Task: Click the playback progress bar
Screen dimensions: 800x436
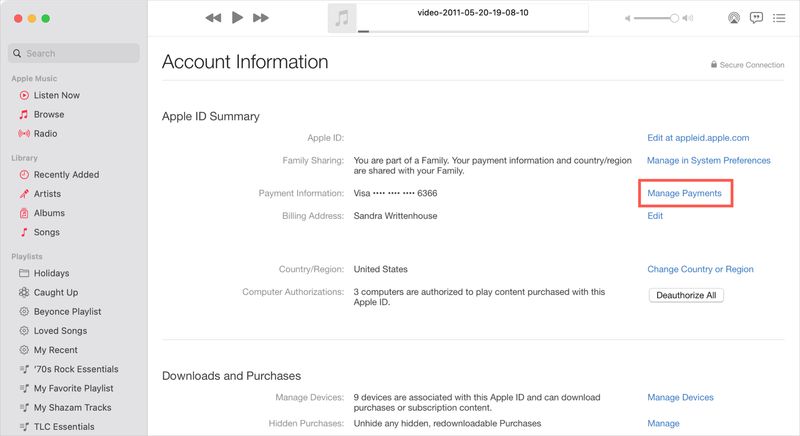Action: [x=472, y=31]
